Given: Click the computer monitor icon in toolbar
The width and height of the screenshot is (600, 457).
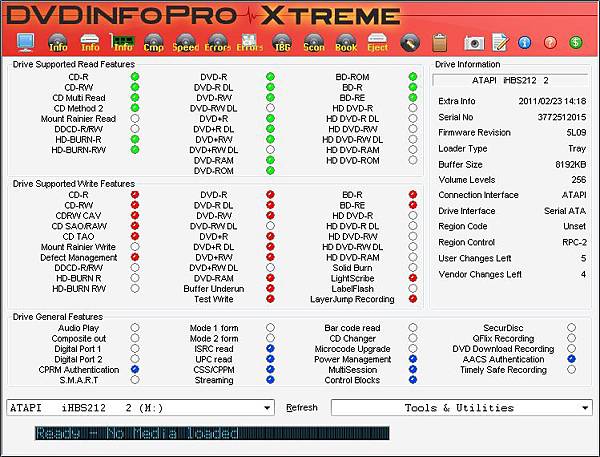Looking at the screenshot, I should click(25, 42).
